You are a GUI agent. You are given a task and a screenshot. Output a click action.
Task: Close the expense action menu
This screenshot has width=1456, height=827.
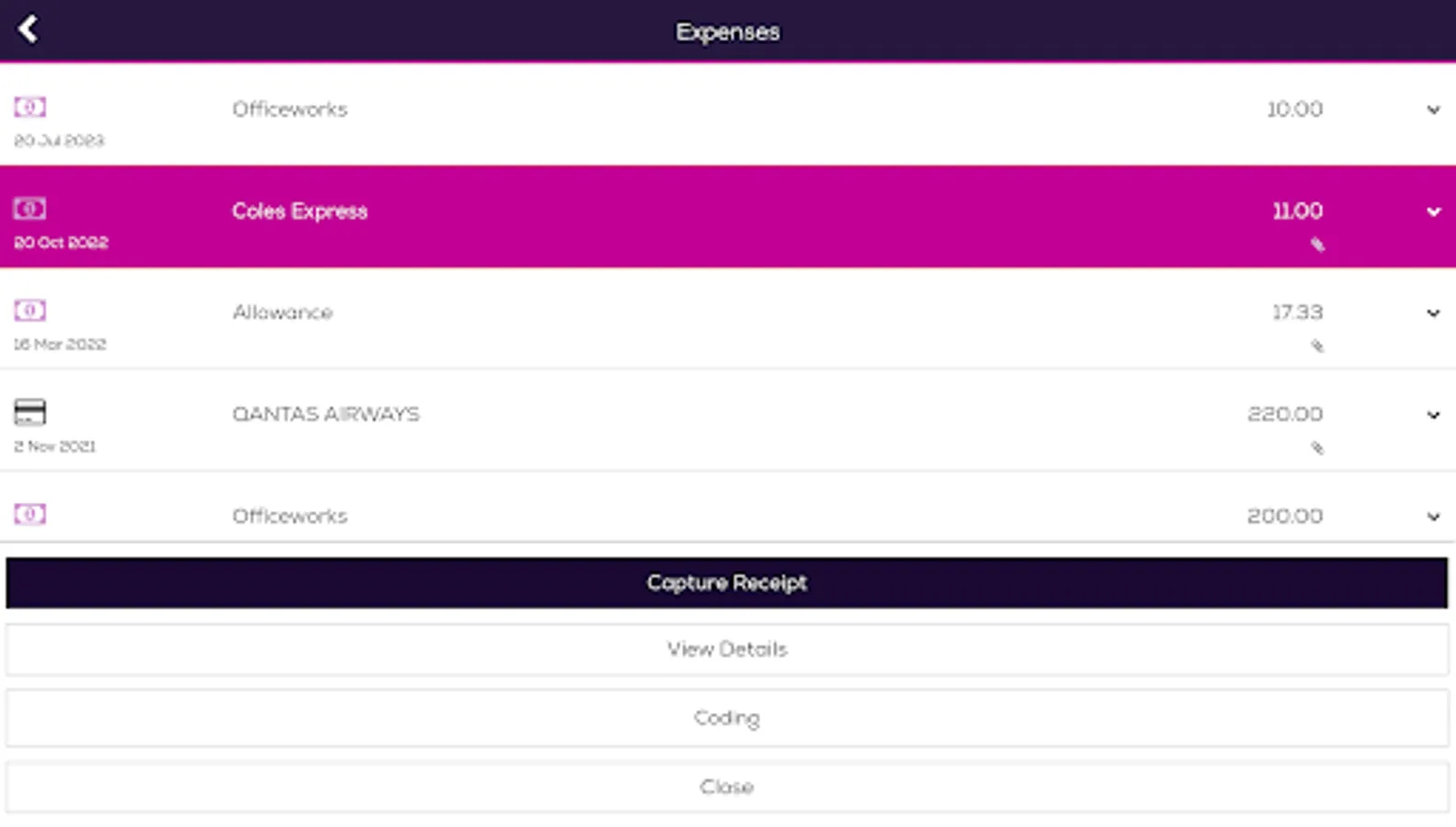coord(727,787)
